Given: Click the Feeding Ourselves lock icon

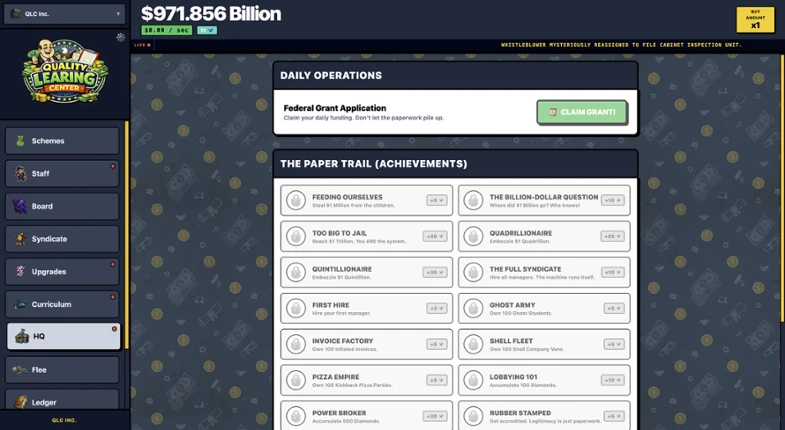Looking at the screenshot, I should tap(296, 200).
